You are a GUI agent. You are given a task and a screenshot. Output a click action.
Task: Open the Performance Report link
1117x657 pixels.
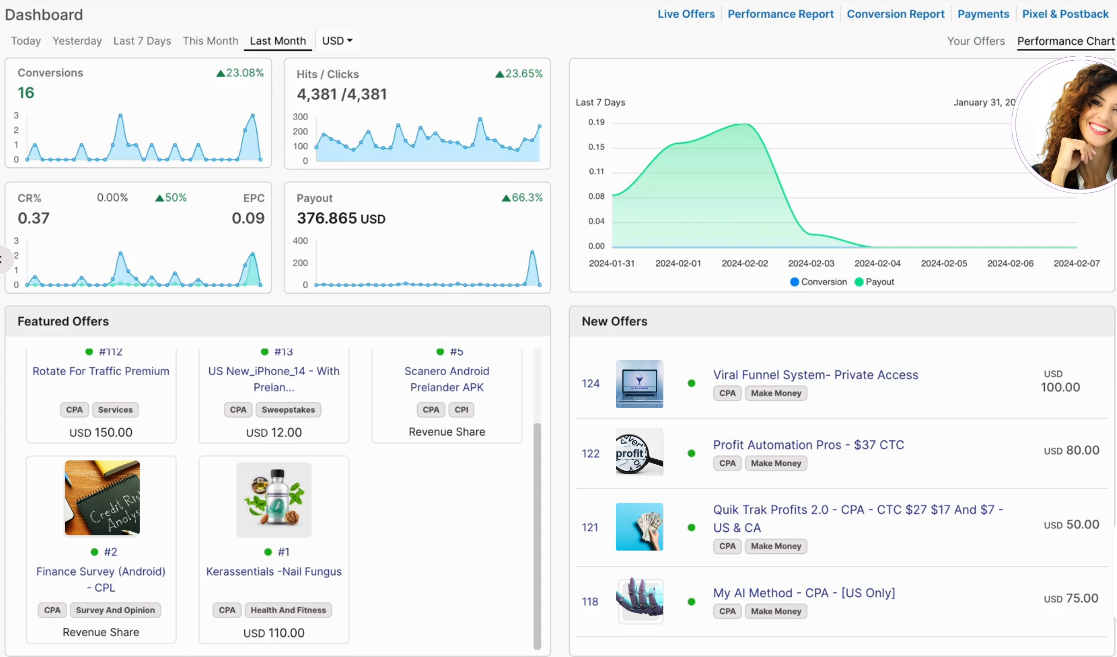(780, 14)
